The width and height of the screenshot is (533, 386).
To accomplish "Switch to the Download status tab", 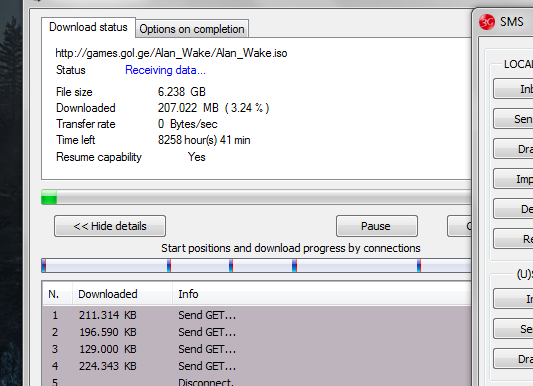I will pyautogui.click(x=88, y=27).
